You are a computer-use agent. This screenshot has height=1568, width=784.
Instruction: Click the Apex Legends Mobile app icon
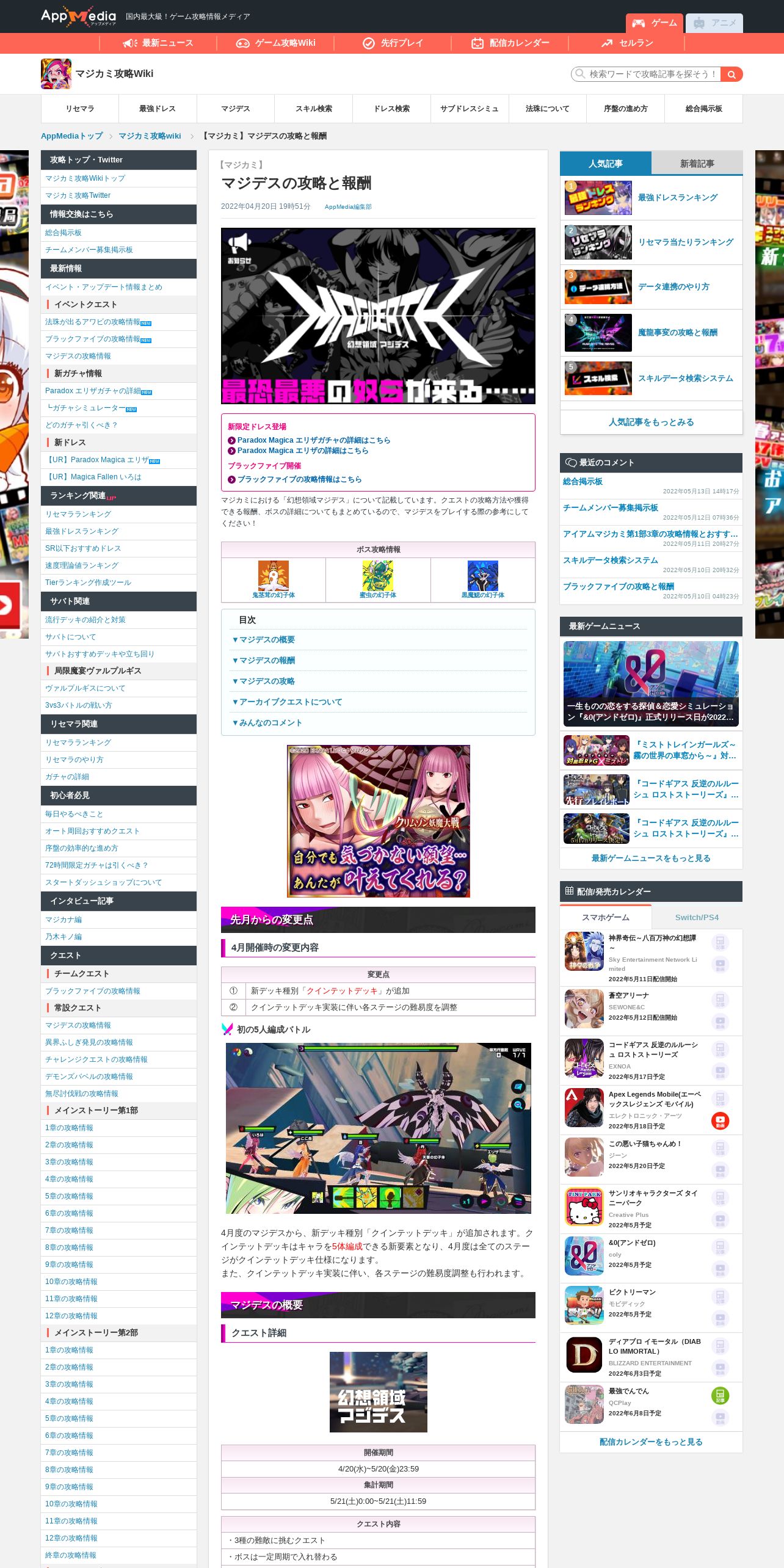[584, 1108]
